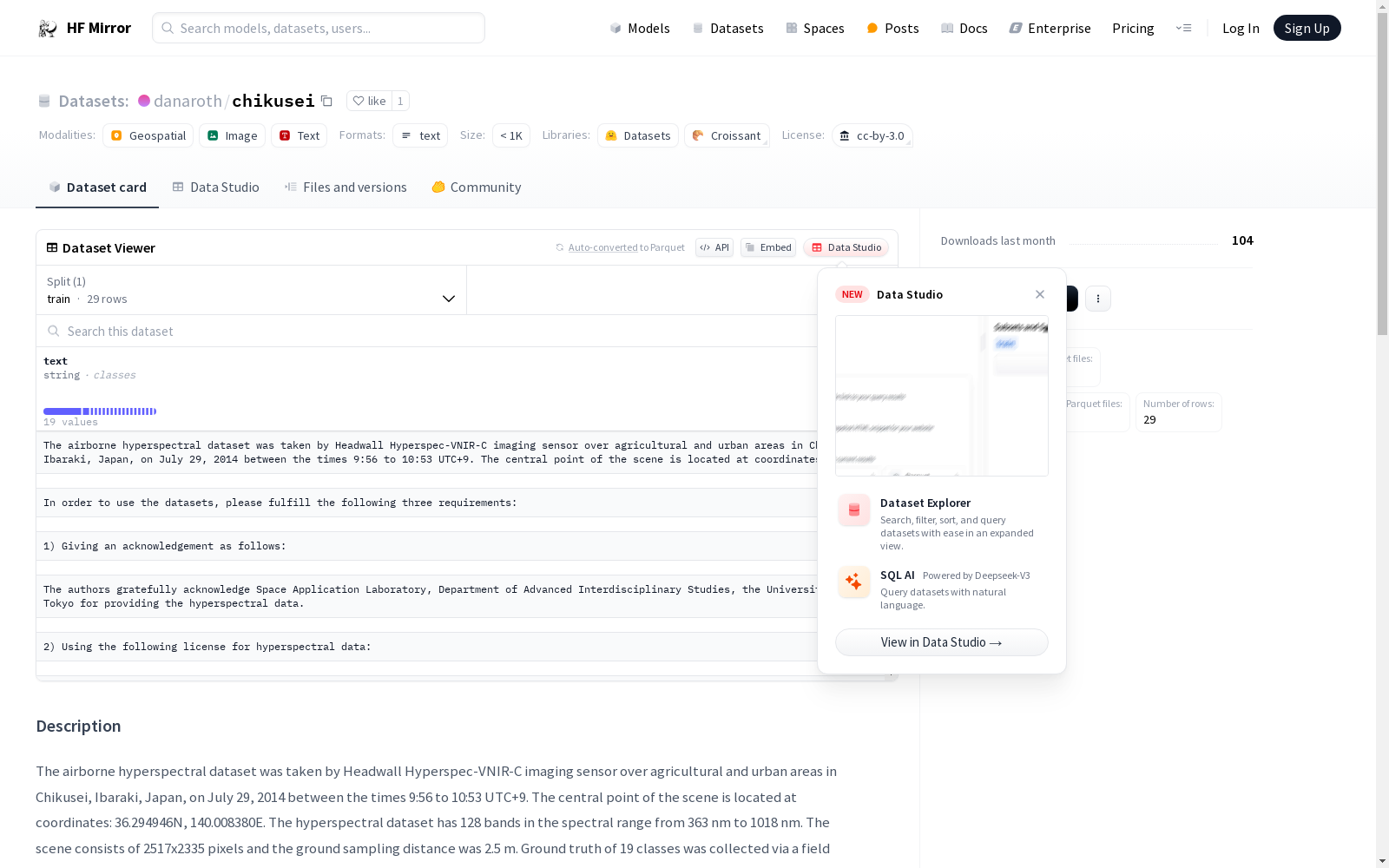The height and width of the screenshot is (868, 1389).
Task: Click the Dataset Explorer icon
Action: coord(853,510)
